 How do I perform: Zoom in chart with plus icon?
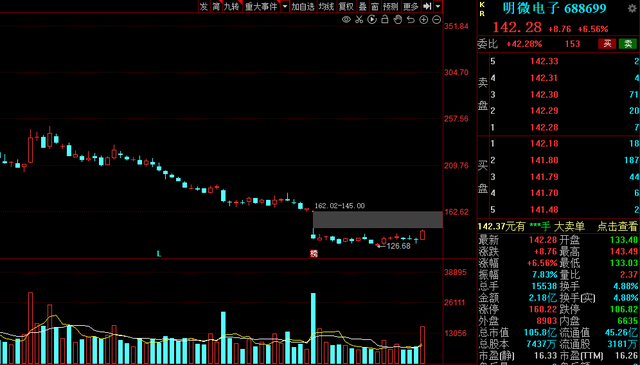tap(424, 20)
